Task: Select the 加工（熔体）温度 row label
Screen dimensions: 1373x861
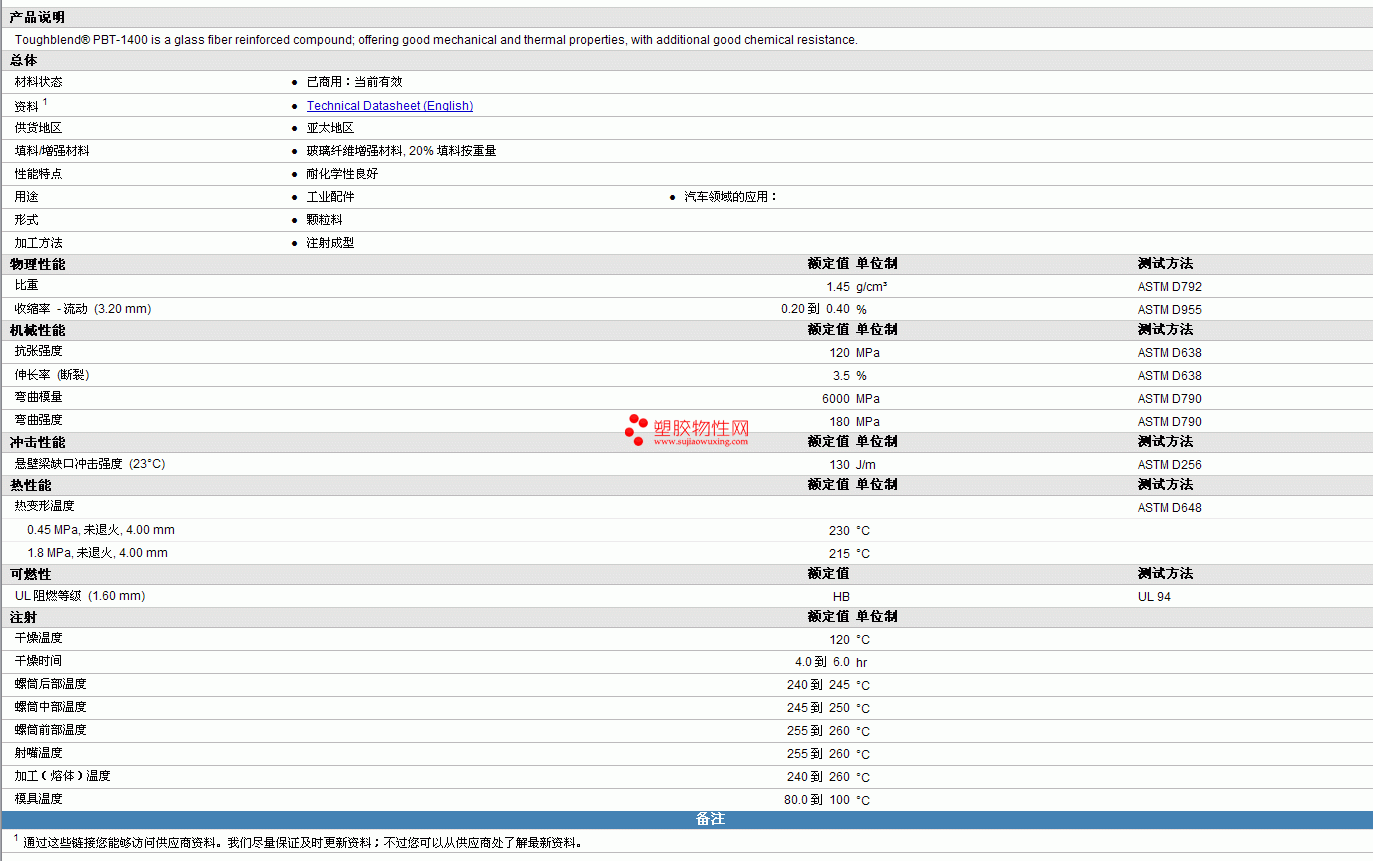Action: [62, 776]
